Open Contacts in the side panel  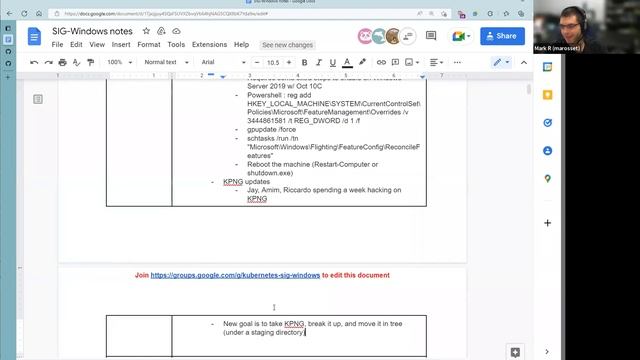coord(547,151)
